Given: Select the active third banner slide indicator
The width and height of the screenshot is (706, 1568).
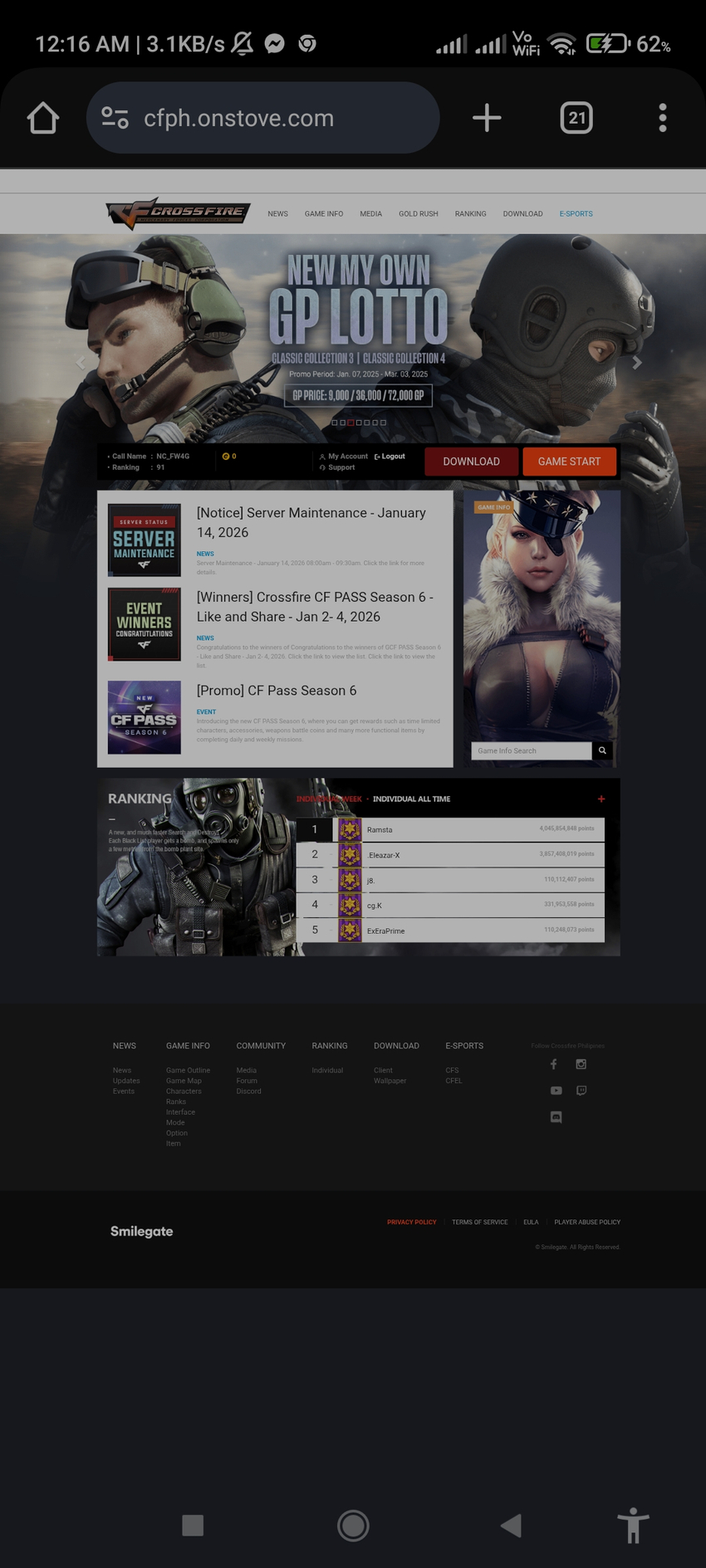Looking at the screenshot, I should click(351, 423).
